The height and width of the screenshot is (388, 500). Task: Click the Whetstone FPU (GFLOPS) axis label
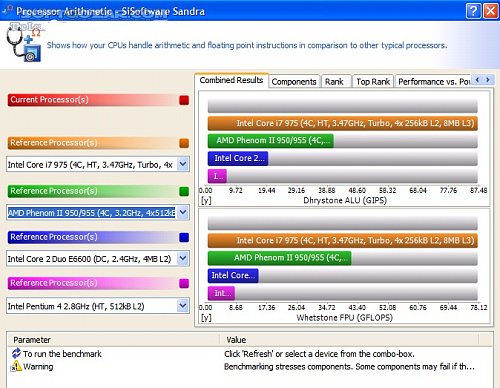[345, 318]
